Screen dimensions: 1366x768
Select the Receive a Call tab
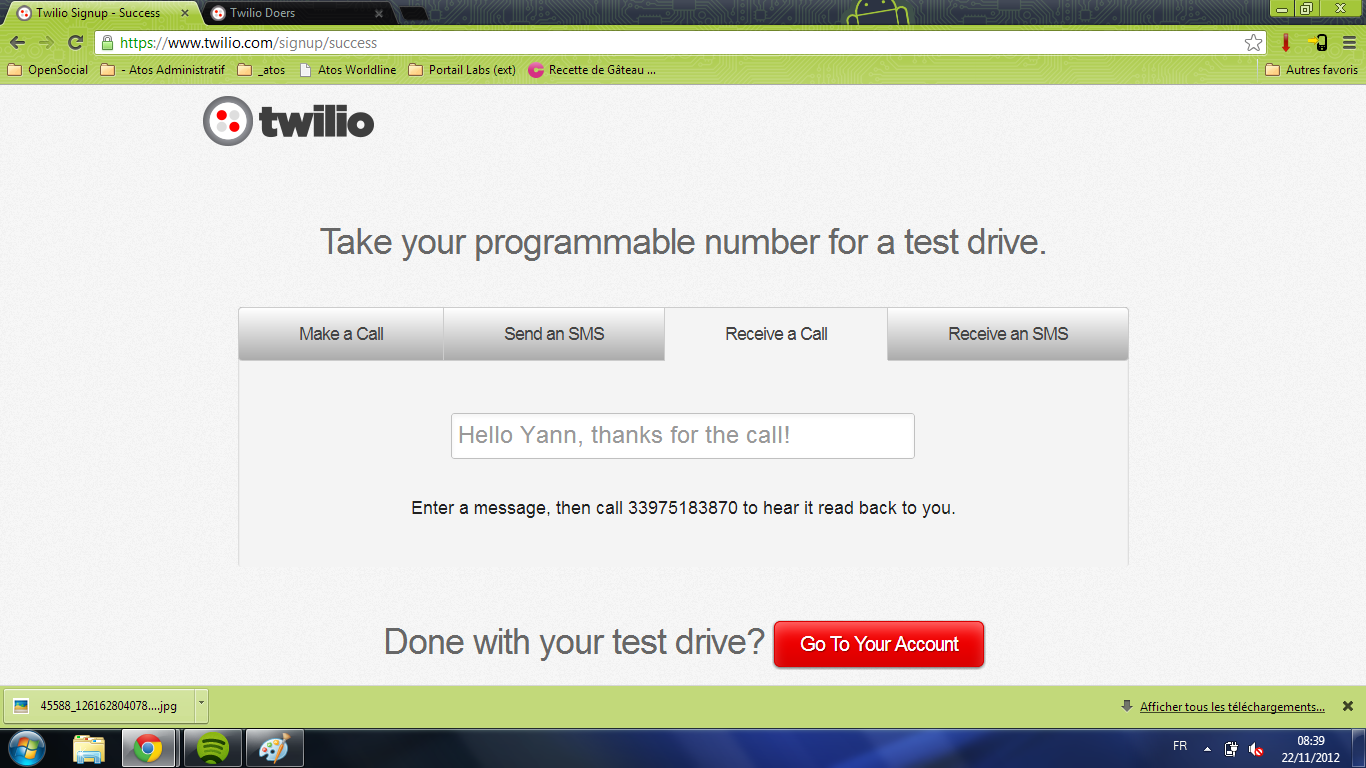pyautogui.click(x=776, y=334)
